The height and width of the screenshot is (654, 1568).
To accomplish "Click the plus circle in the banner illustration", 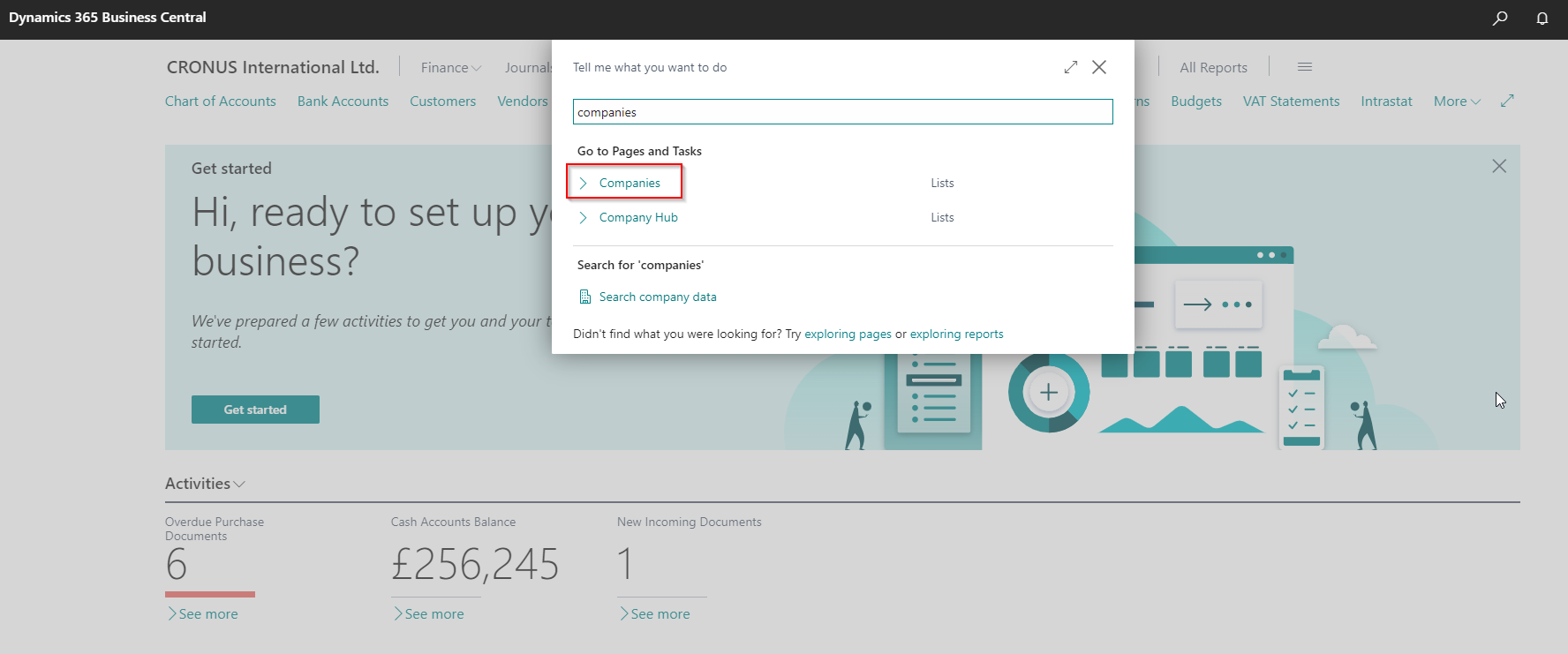I will [x=1049, y=392].
